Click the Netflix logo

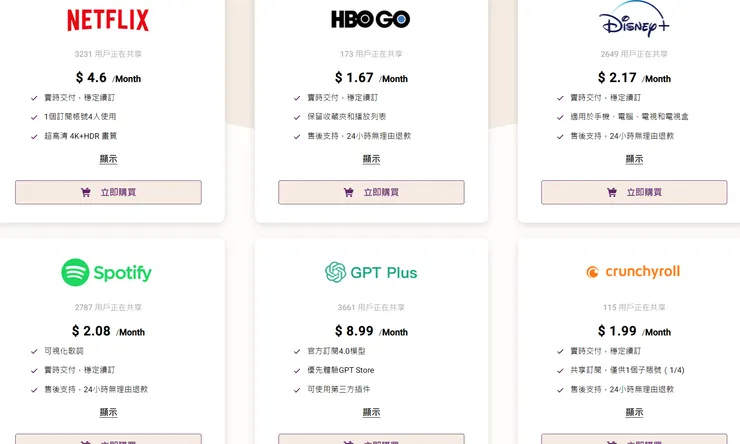(x=108, y=20)
